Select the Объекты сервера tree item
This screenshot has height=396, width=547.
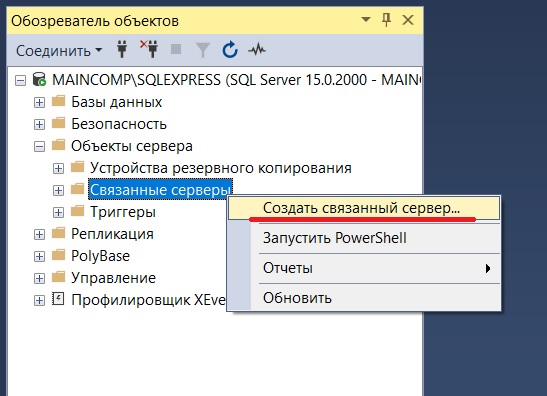point(132,146)
